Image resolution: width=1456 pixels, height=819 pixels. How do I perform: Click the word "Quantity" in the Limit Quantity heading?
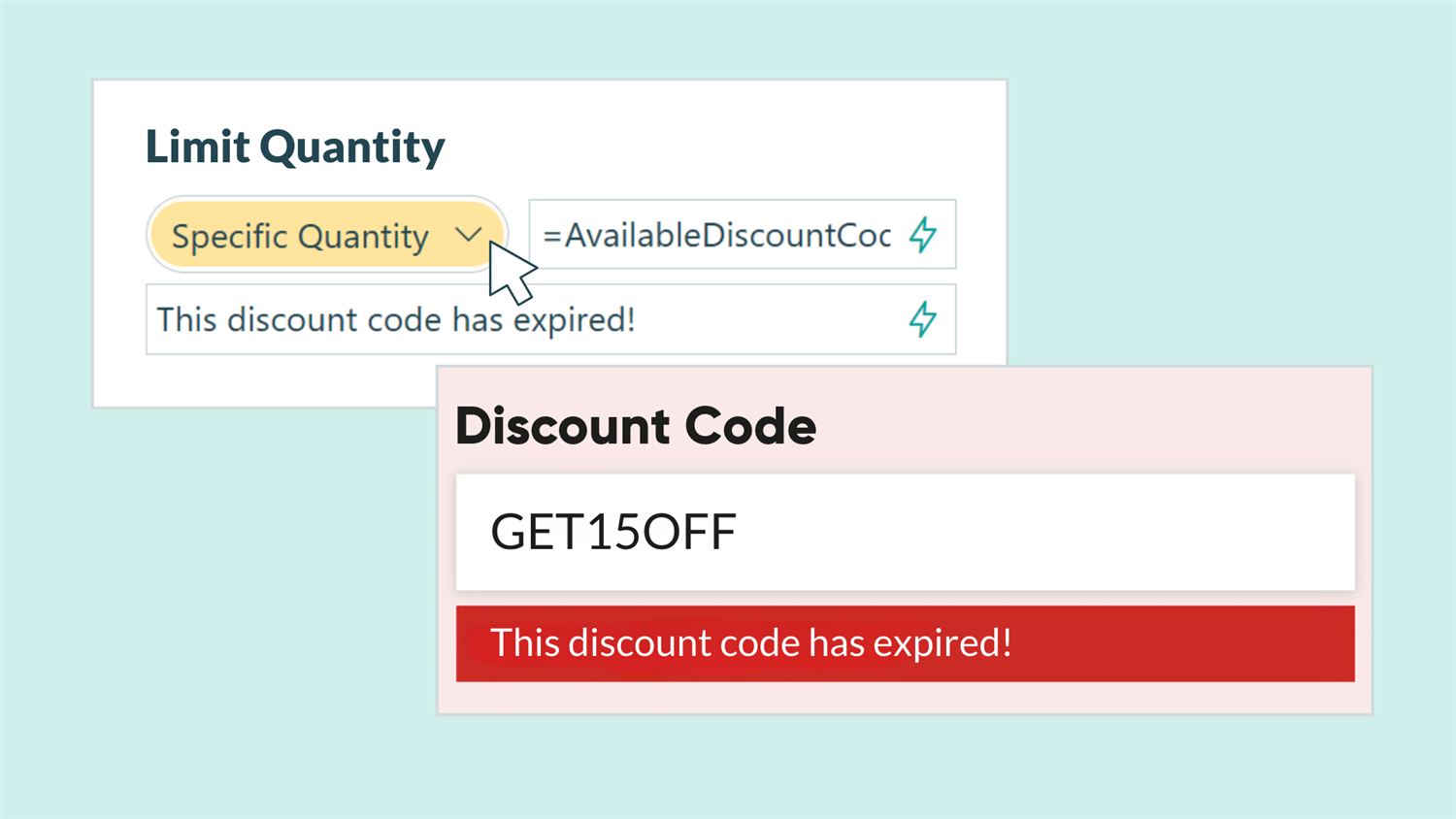(x=352, y=147)
